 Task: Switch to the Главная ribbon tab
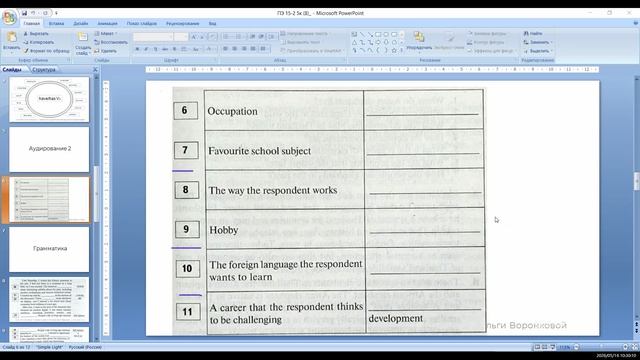[x=31, y=24]
